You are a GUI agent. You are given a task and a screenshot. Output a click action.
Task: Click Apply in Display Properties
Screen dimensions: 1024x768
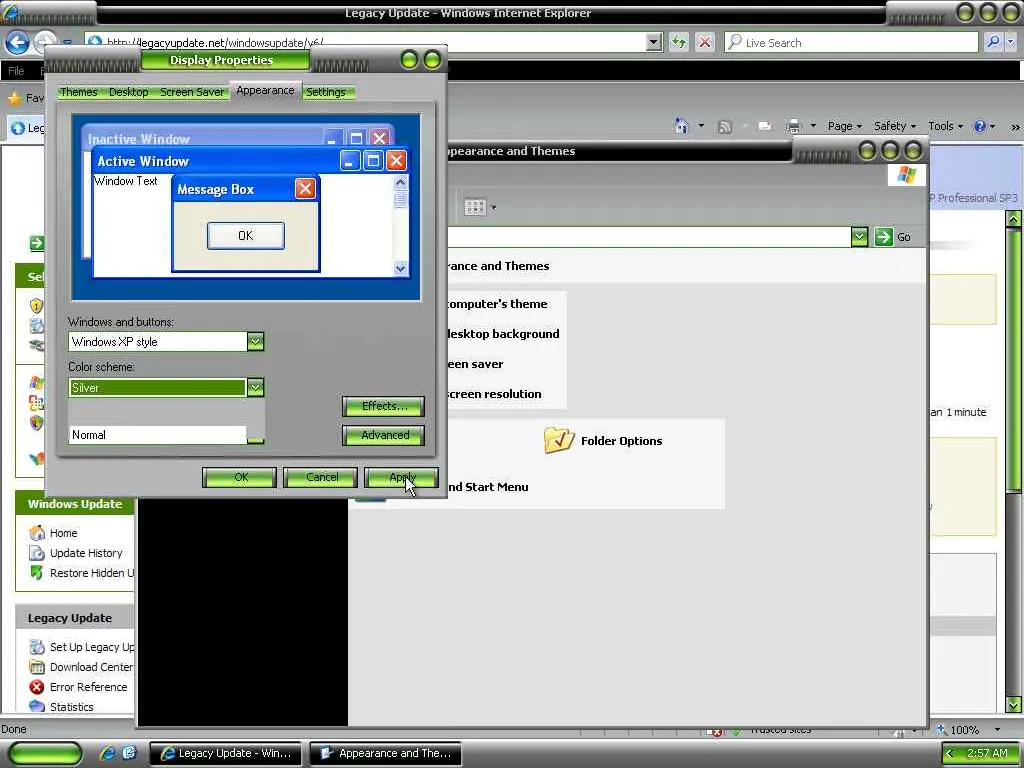click(402, 477)
